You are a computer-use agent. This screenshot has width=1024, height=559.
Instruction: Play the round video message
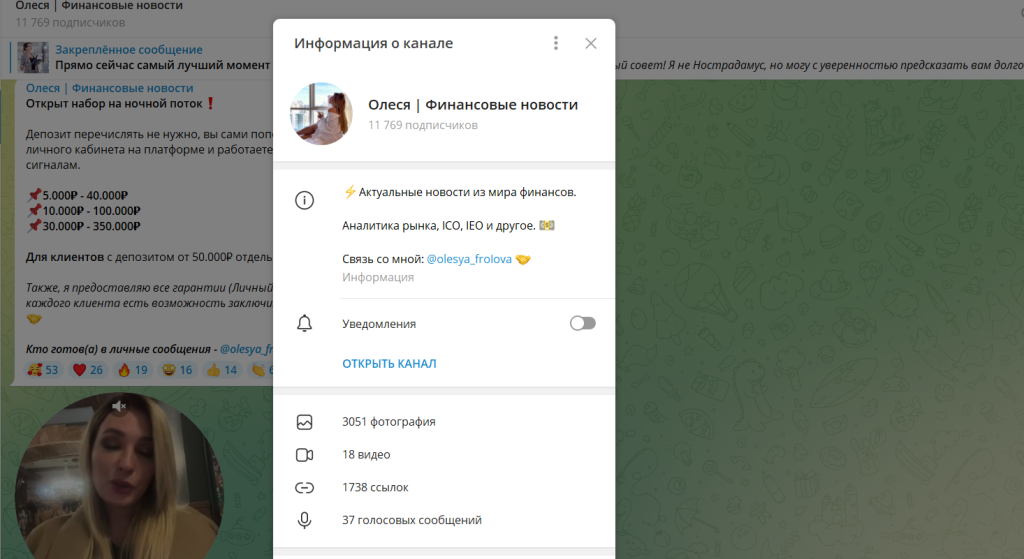point(119,483)
